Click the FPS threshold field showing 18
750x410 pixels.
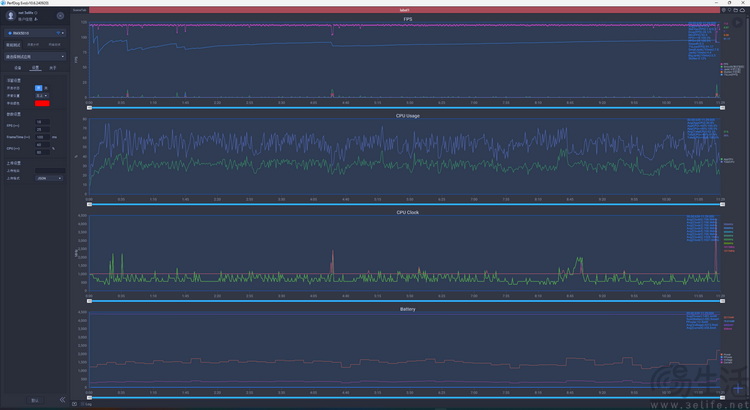pos(42,122)
